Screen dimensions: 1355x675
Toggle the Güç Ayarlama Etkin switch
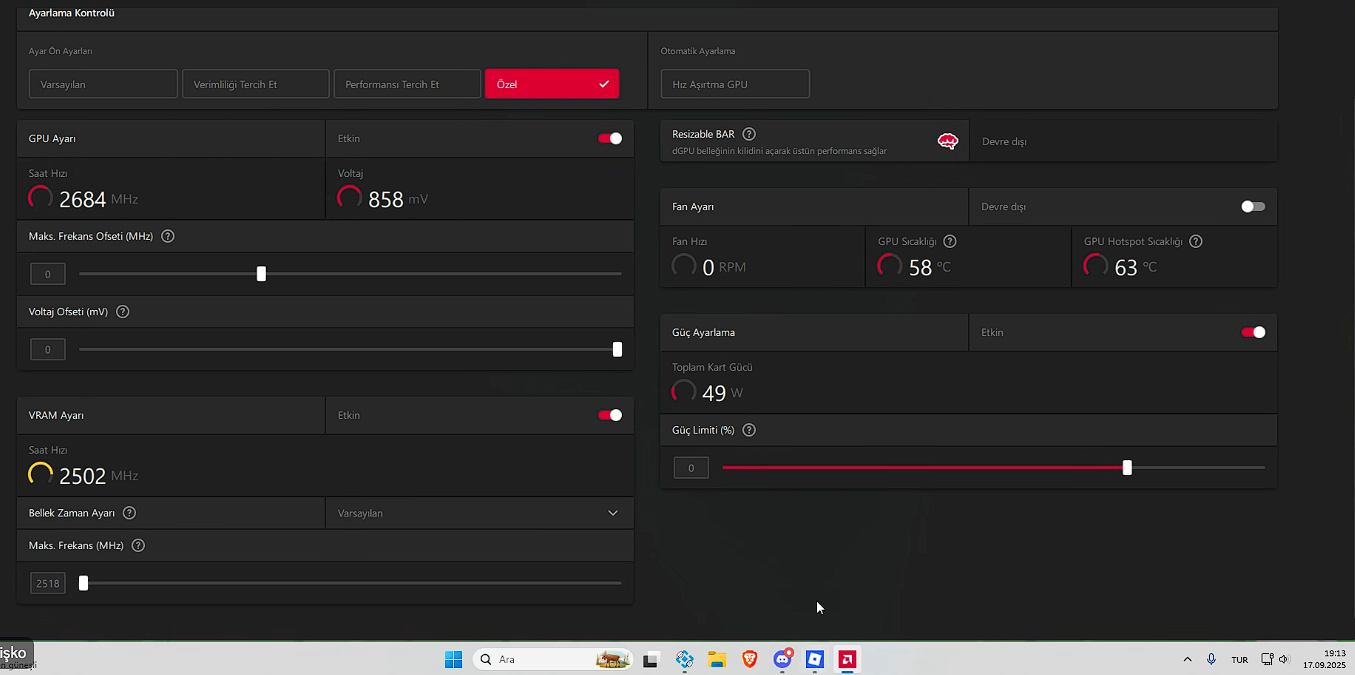click(1253, 332)
